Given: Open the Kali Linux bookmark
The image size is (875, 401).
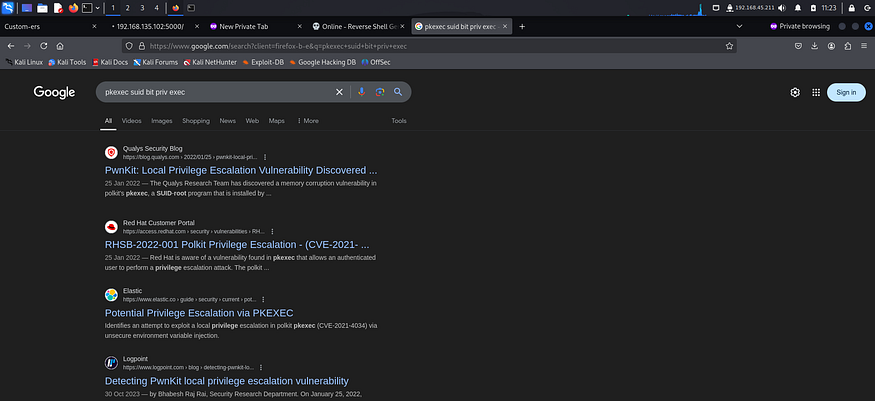Looking at the screenshot, I should point(24,62).
